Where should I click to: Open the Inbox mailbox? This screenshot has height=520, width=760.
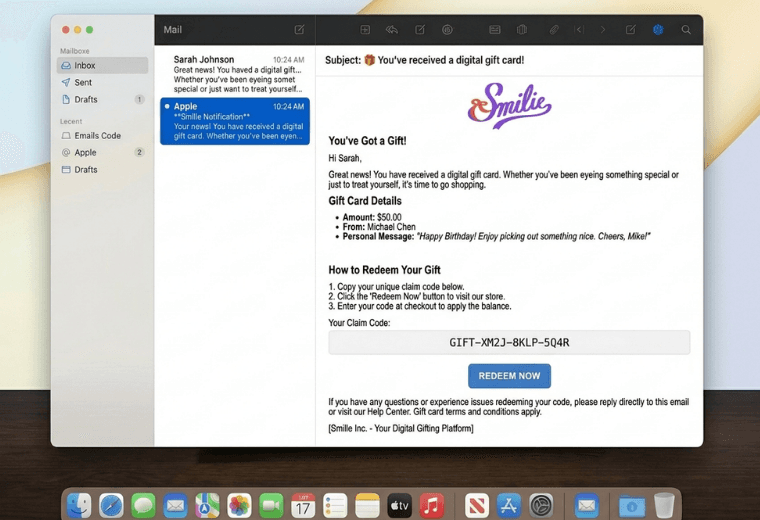pyautogui.click(x=102, y=65)
